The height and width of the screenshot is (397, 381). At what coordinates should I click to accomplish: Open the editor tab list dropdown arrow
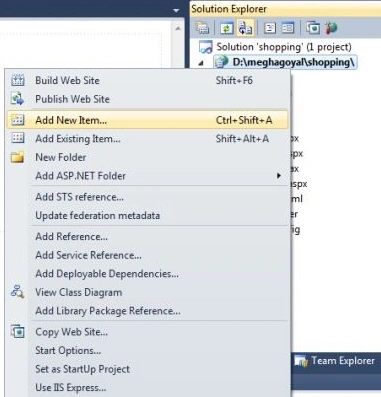pyautogui.click(x=176, y=11)
